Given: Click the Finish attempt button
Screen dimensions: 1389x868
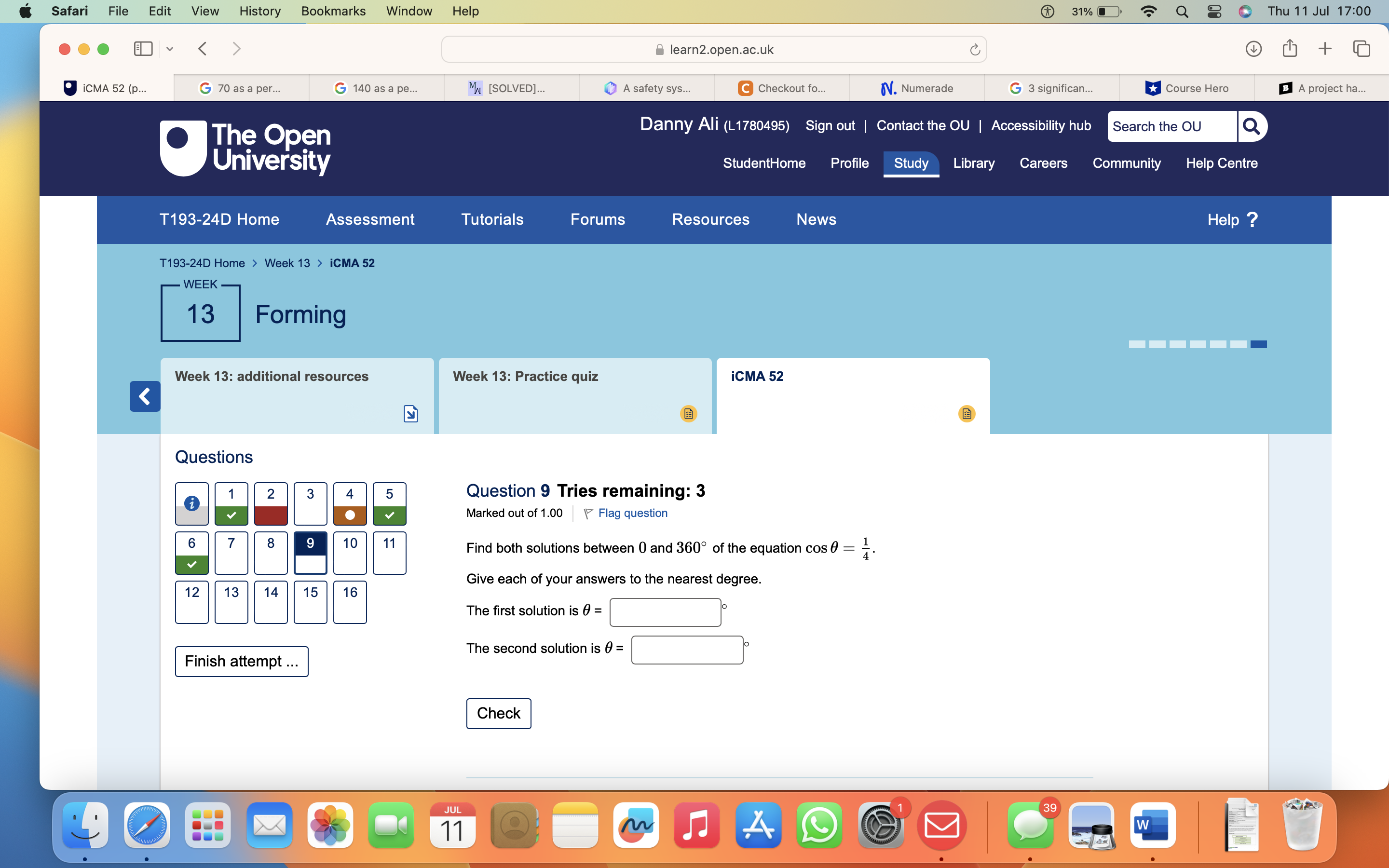Looking at the screenshot, I should coord(241,661).
